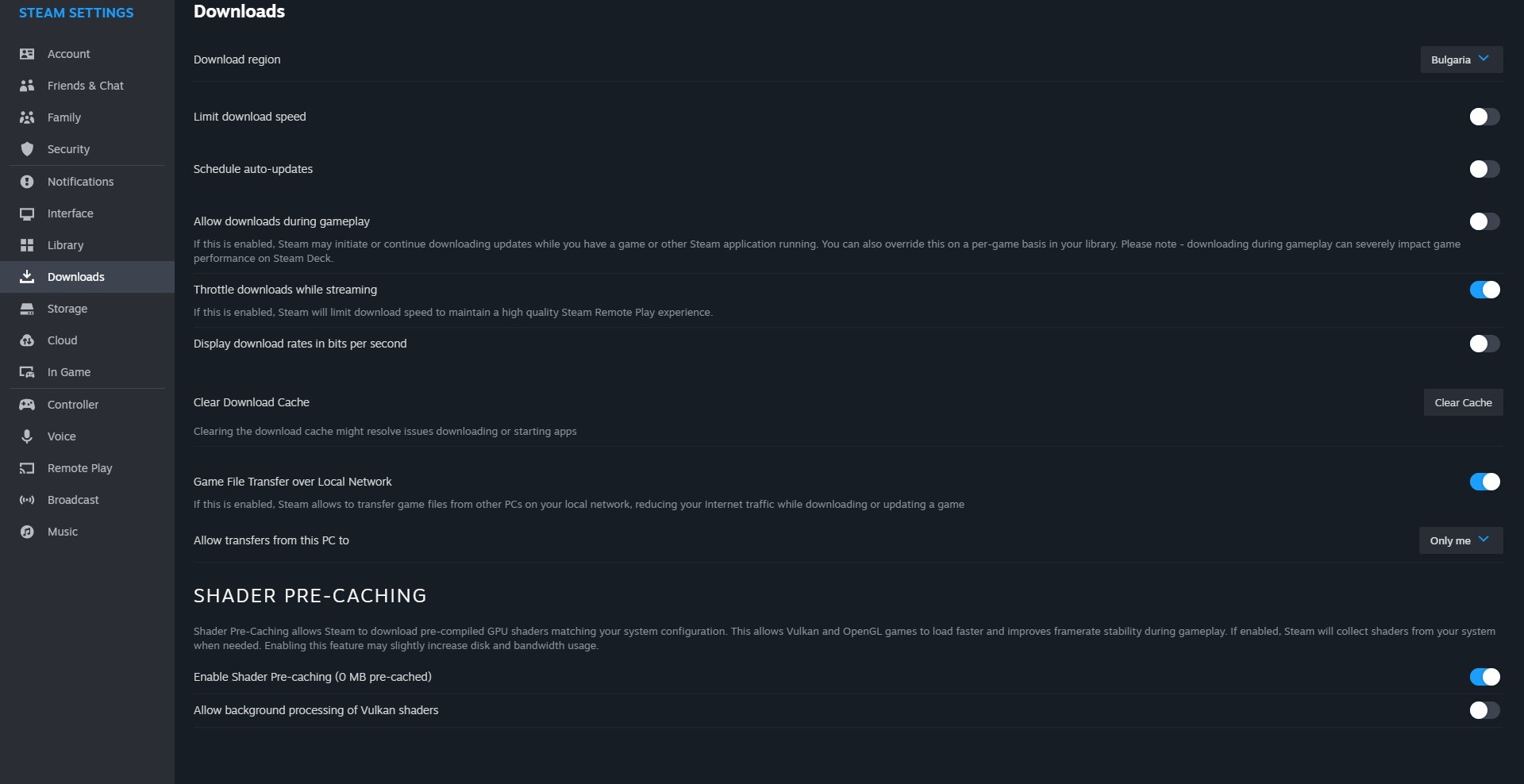Click the Broadcast signal icon
Image resolution: width=1524 pixels, height=784 pixels.
[x=27, y=500]
